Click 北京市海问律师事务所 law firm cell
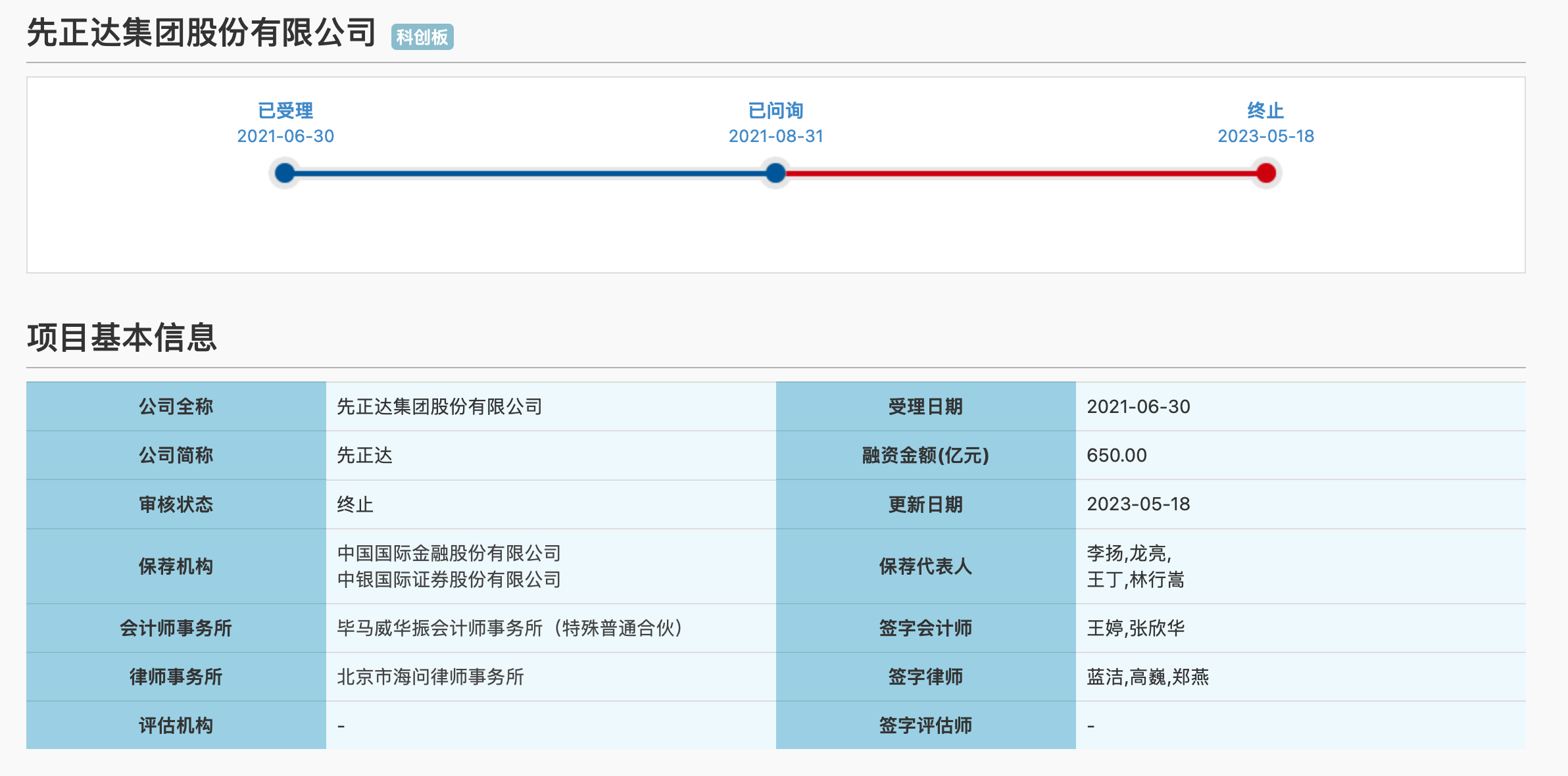The image size is (1568, 776). pyautogui.click(x=430, y=677)
